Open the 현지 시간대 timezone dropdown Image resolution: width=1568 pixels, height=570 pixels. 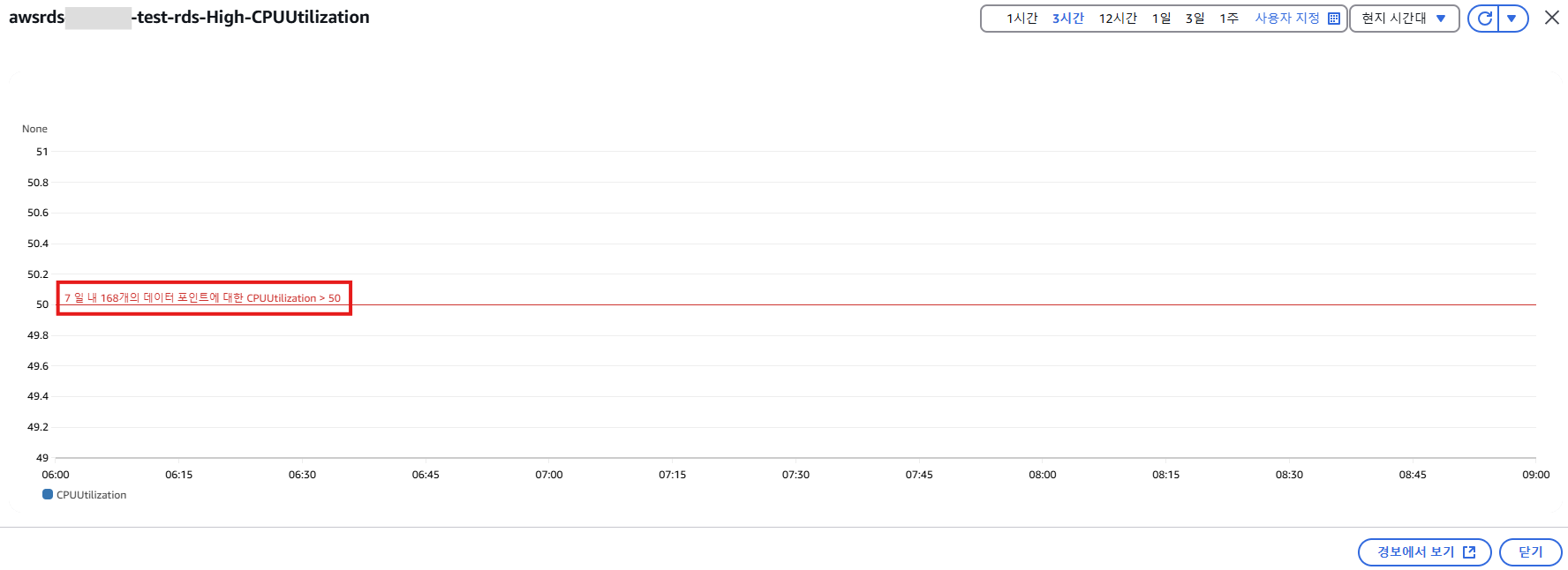1403,19
